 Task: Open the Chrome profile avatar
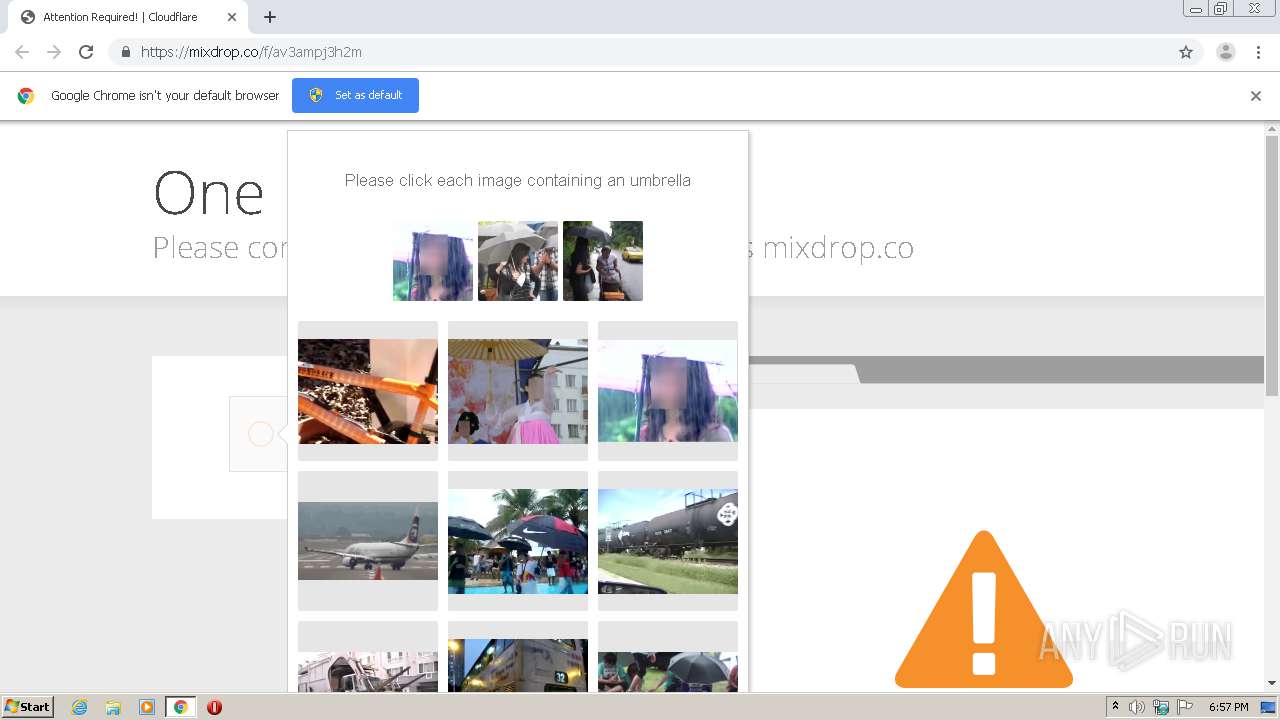(x=1225, y=52)
